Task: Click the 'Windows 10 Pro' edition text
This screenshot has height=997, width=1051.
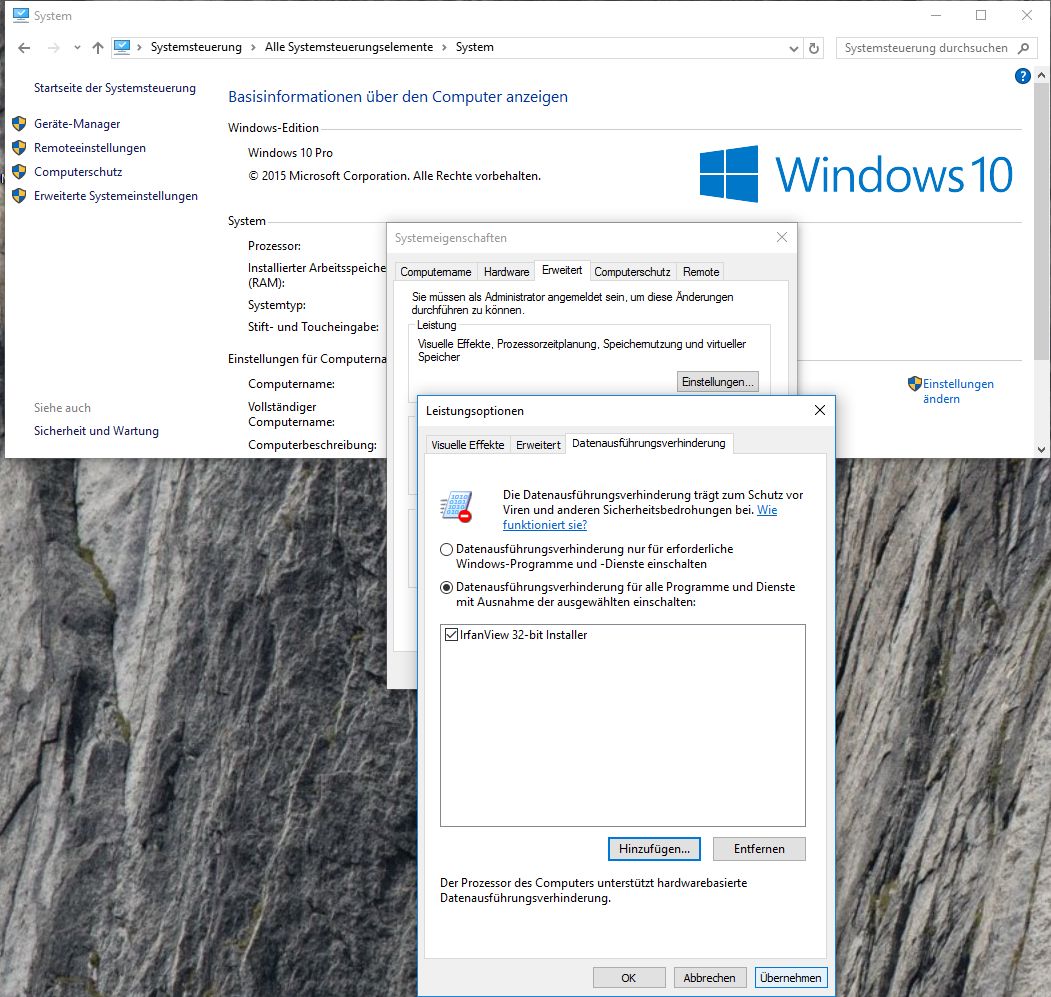Action: 290,153
